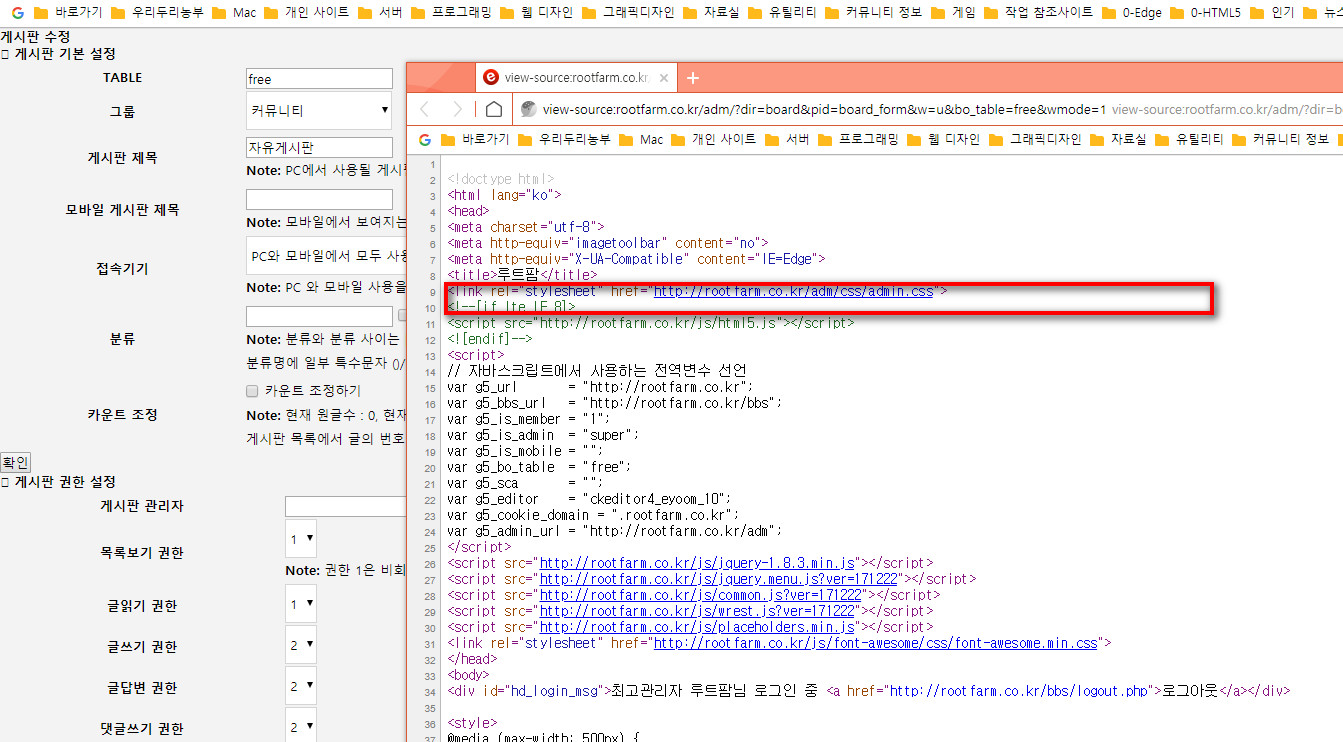The image size is (1343, 742).
Task: Open 바로가기 bookmarks in the view-source window
Action: pyautogui.click(x=474, y=139)
